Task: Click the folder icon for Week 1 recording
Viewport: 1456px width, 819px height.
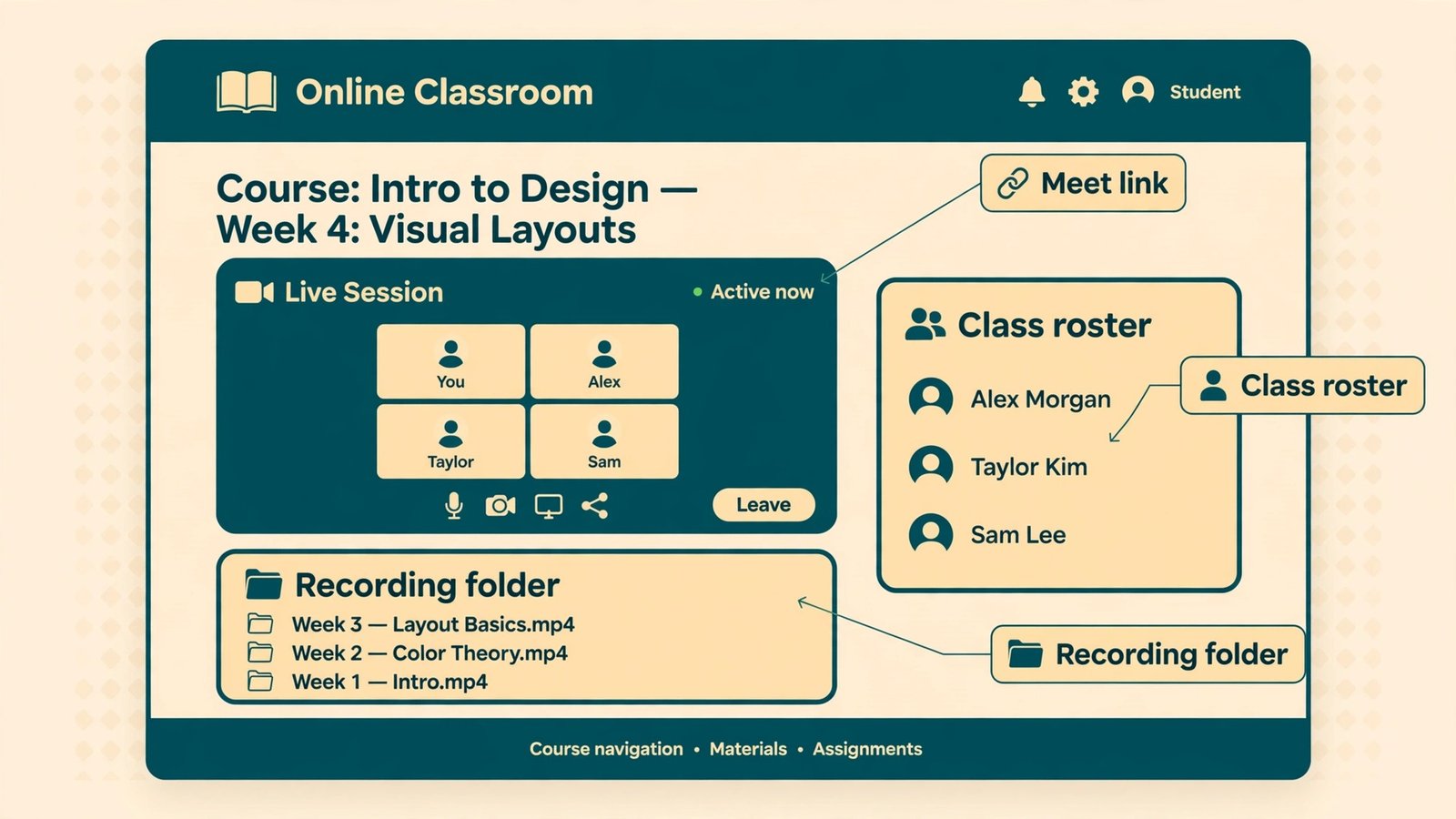Action: point(260,681)
